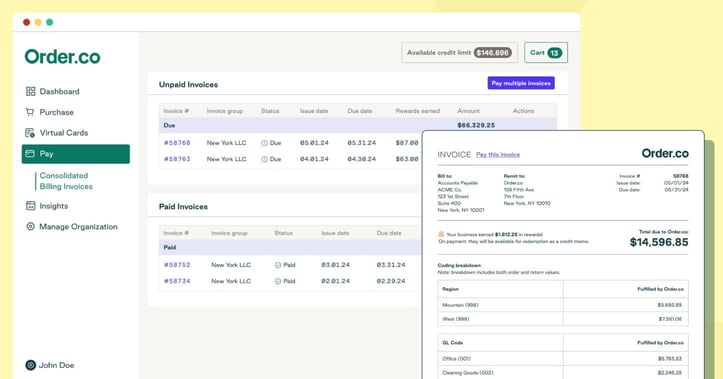Click the Order.co logo in sidebar

[62, 57]
